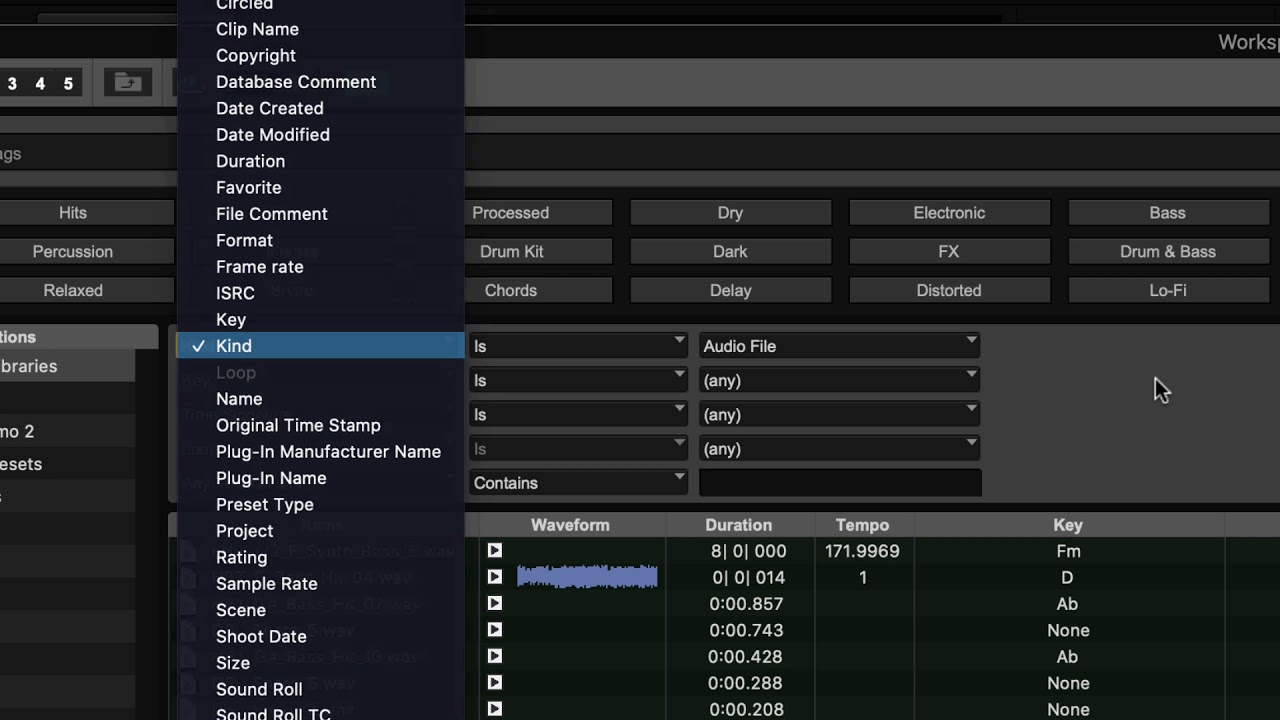Select view preset 4
The image size is (1280, 720).
click(x=40, y=84)
